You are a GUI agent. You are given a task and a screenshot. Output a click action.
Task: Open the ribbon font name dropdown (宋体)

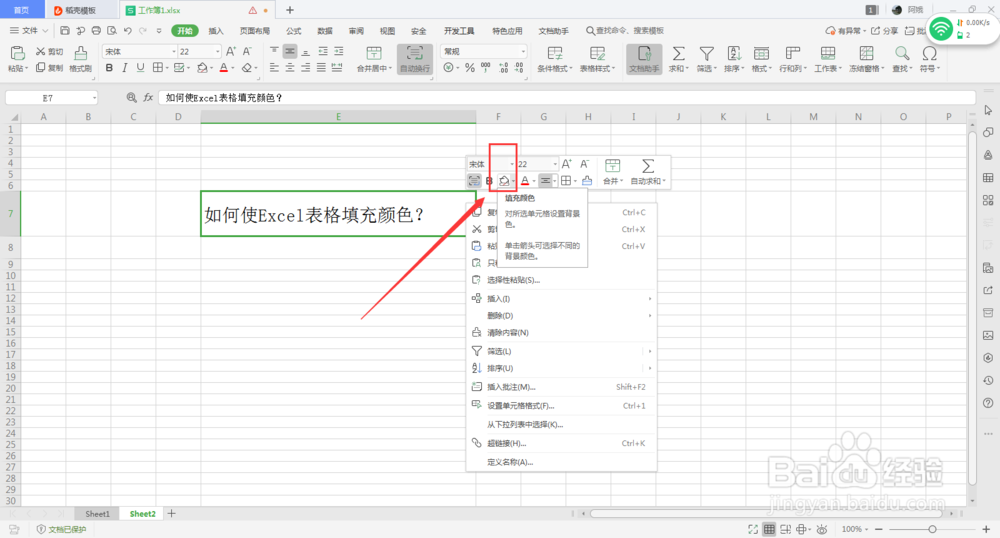tap(173, 52)
